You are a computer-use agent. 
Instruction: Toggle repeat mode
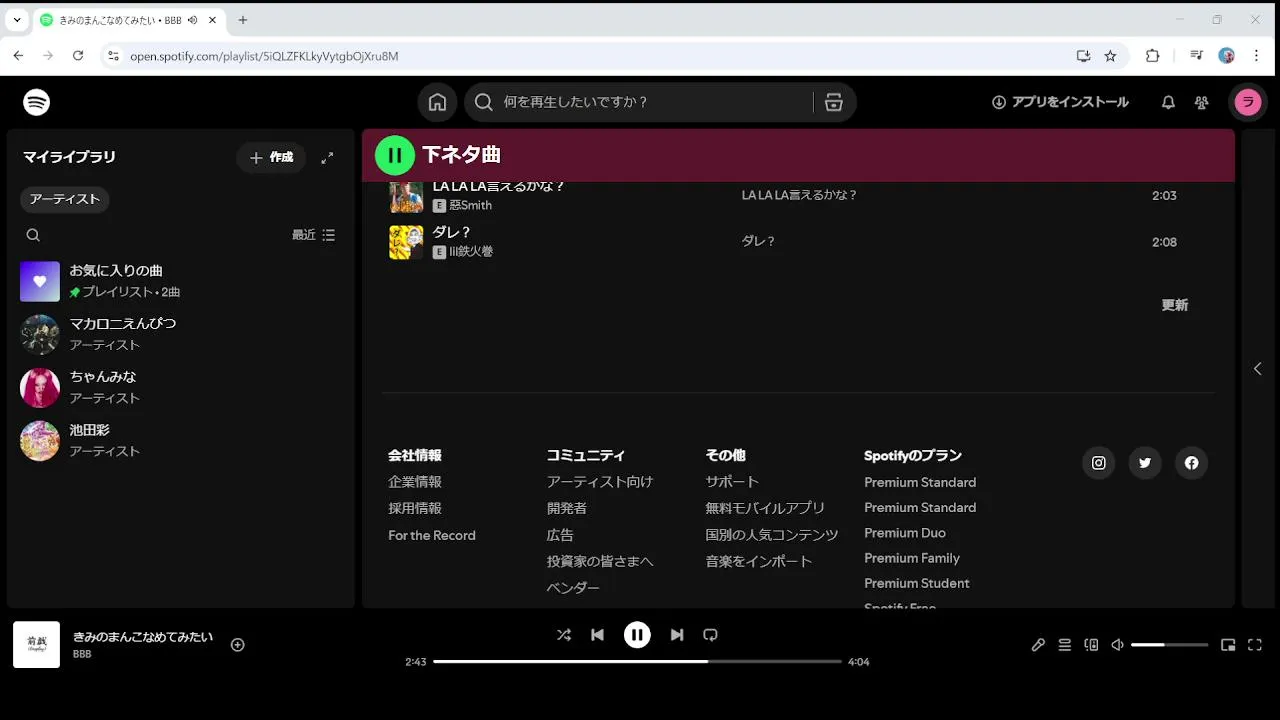[x=710, y=635]
